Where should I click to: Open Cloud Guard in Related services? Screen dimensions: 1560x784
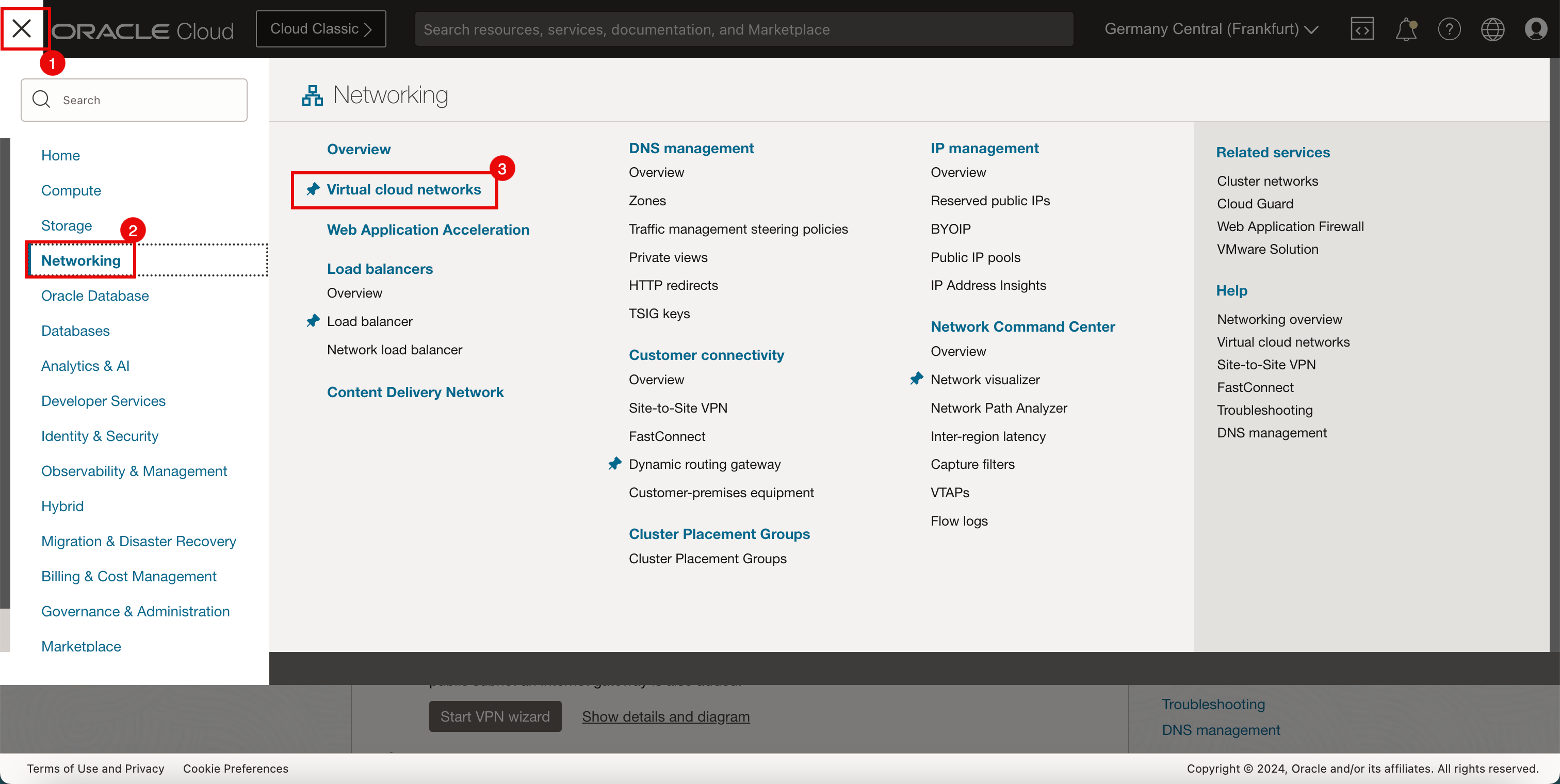[1256, 204]
